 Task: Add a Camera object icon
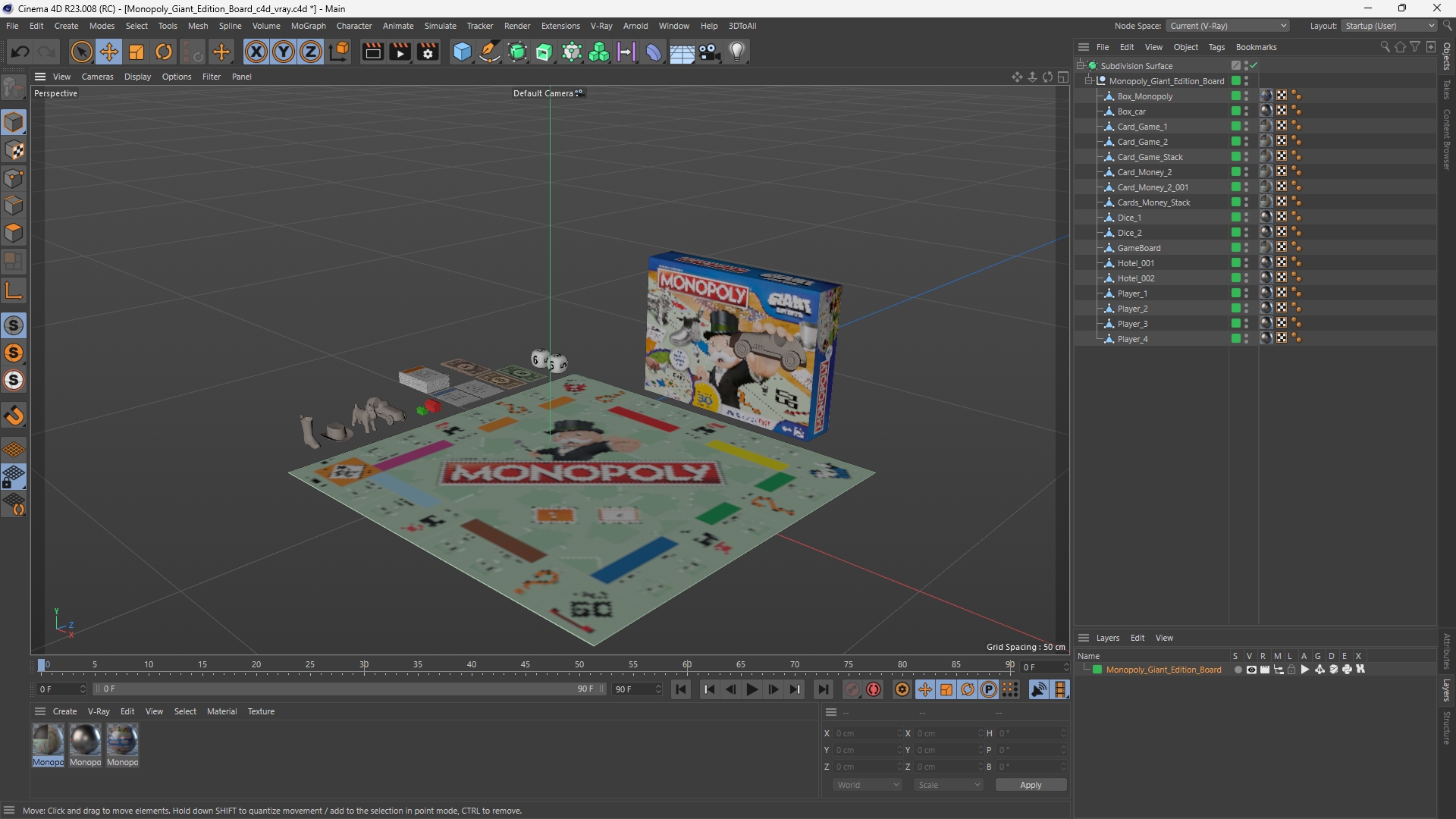[709, 52]
